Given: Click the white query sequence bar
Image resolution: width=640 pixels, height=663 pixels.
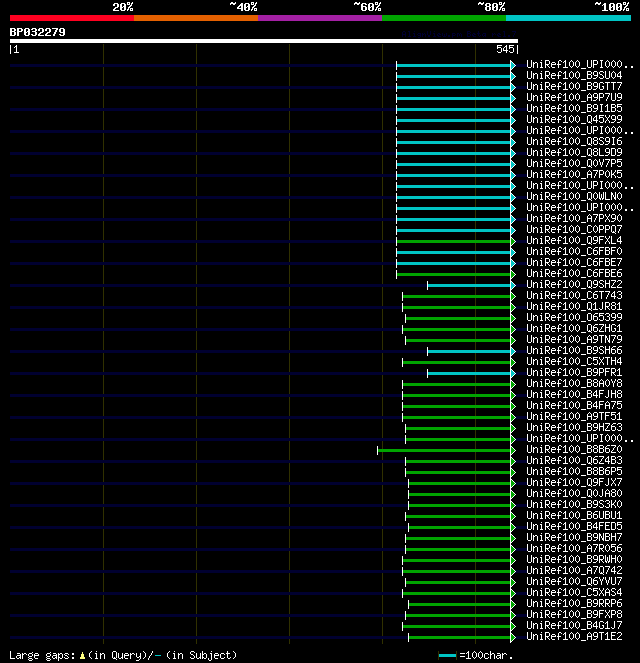Looking at the screenshot, I should 264,41.
